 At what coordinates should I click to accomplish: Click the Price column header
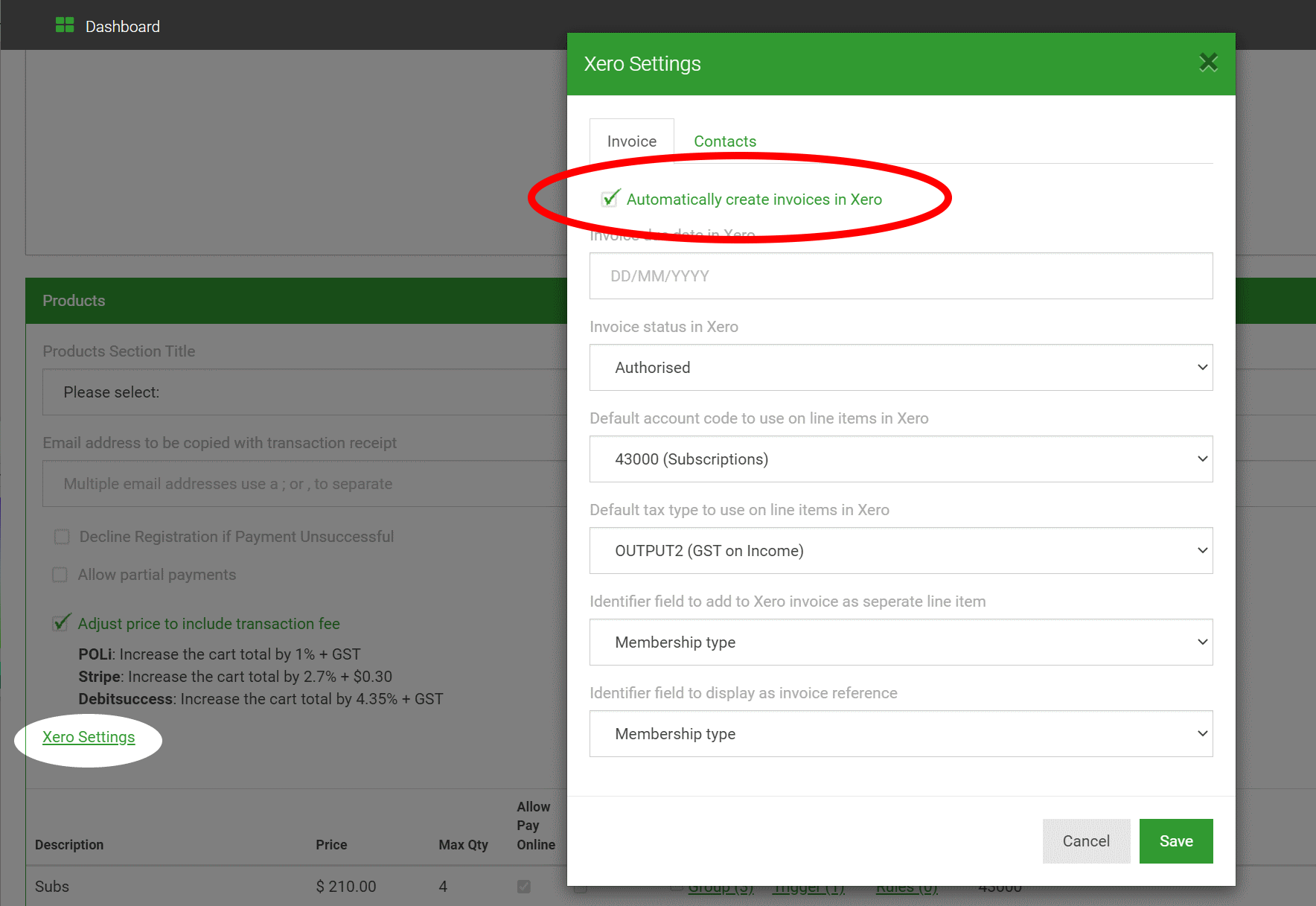pyautogui.click(x=331, y=845)
